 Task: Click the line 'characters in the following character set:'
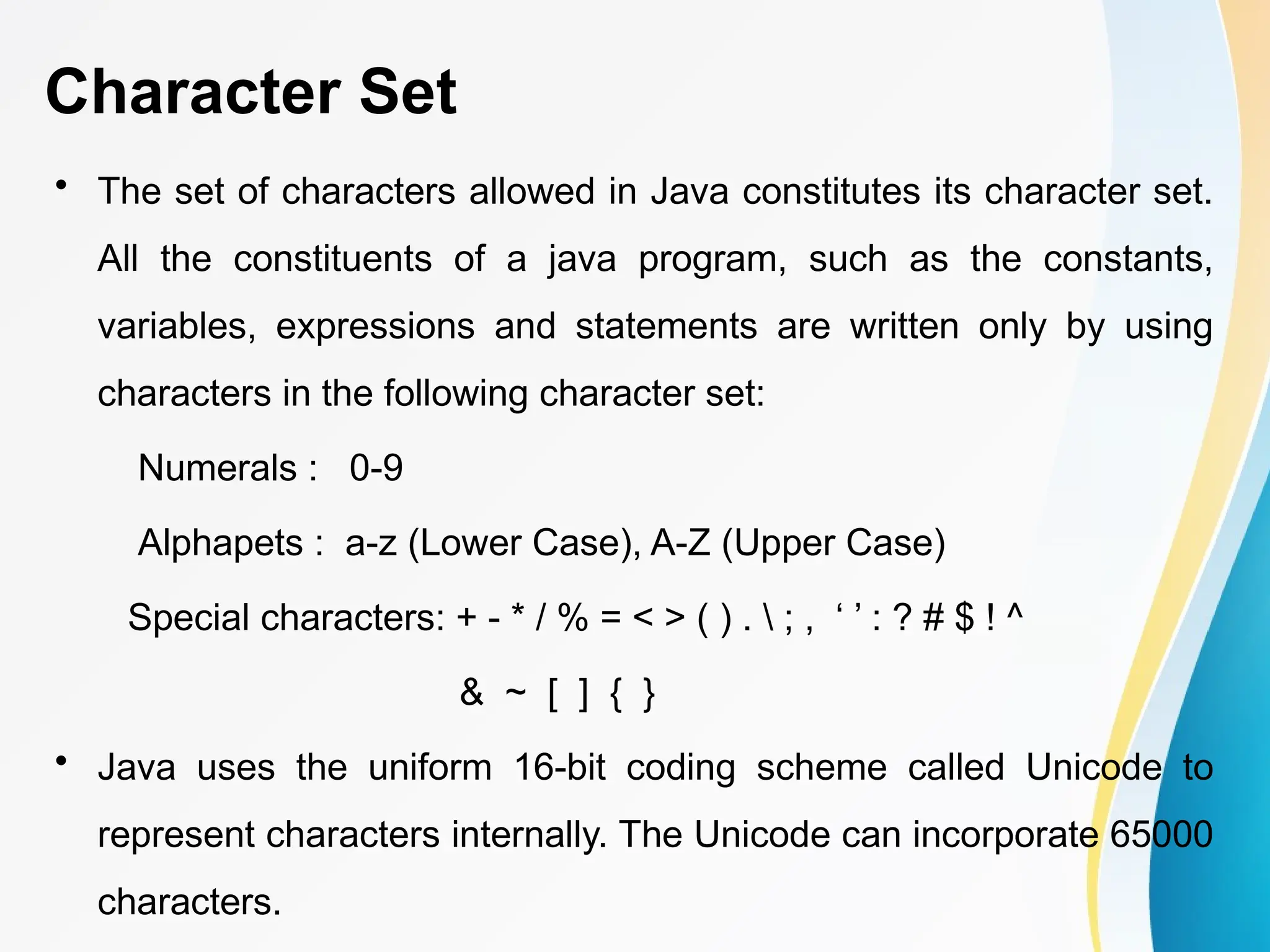click(x=431, y=393)
